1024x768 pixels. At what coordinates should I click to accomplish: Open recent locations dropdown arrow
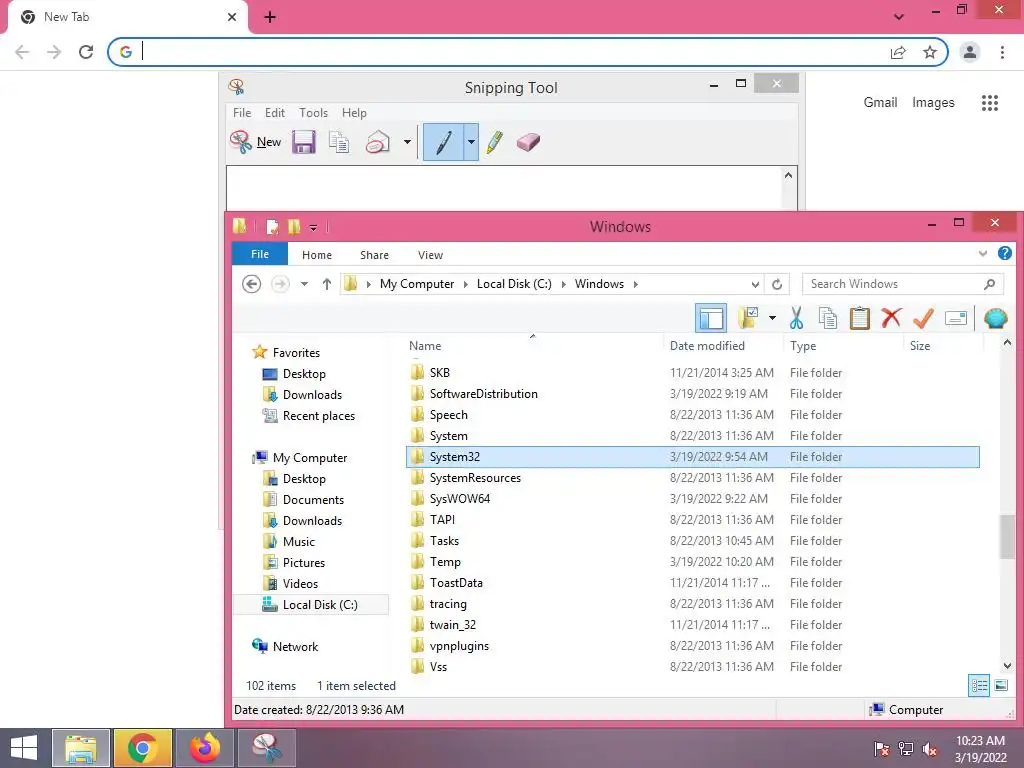[304, 284]
